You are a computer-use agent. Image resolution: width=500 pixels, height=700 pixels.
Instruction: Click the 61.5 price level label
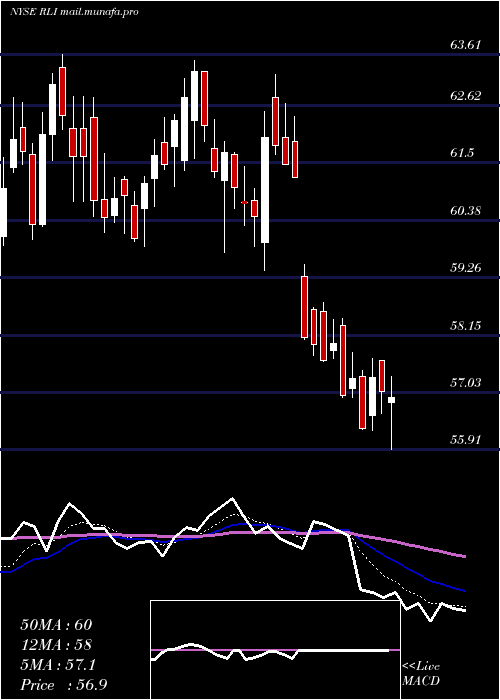(462, 153)
